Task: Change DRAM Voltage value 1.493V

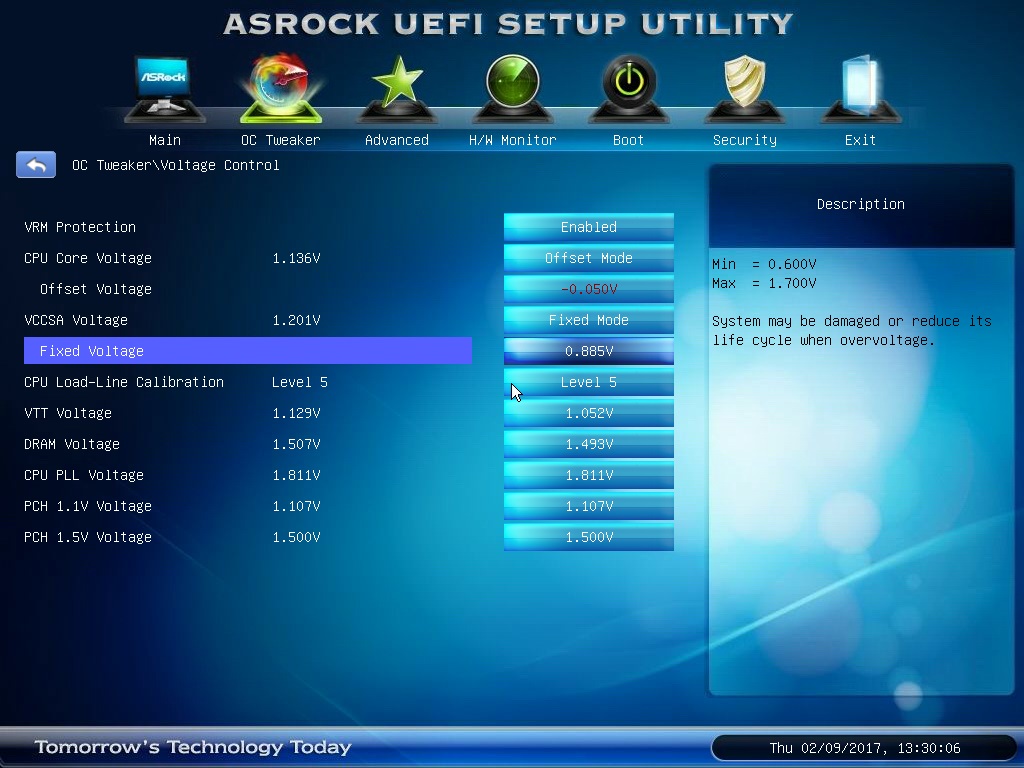Action: tap(588, 444)
